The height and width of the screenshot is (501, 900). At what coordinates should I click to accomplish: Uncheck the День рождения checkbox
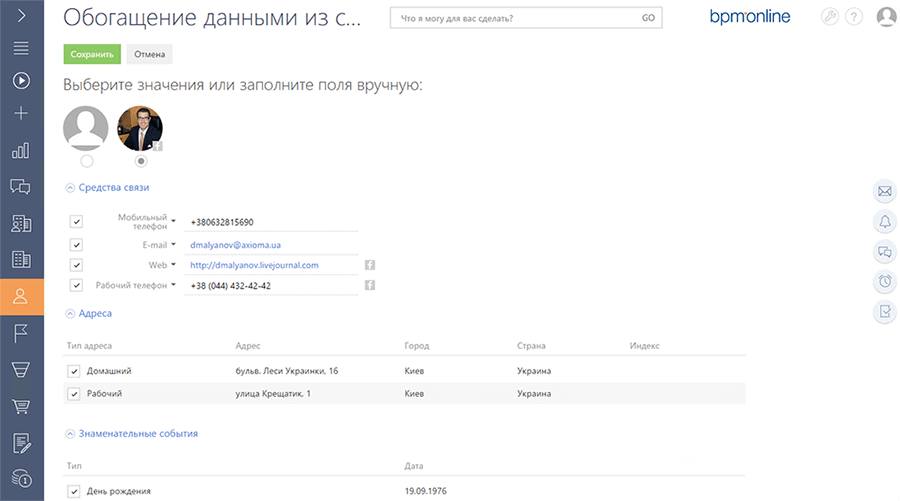(73, 491)
